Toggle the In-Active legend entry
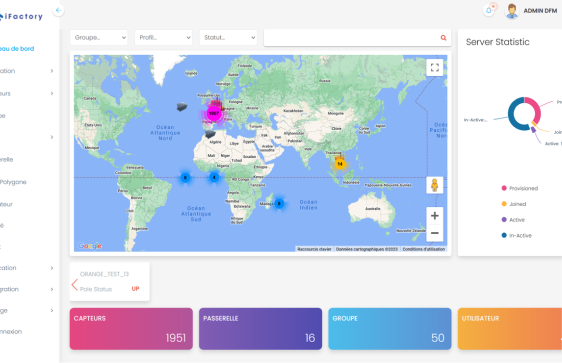 pos(516,235)
